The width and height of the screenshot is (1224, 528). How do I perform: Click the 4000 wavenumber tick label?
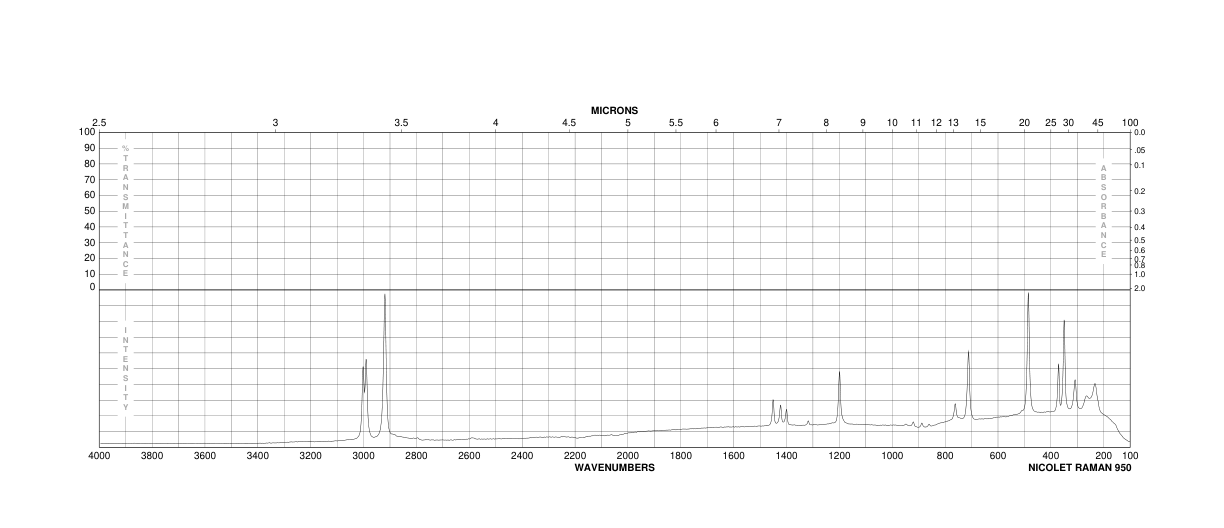coord(99,456)
